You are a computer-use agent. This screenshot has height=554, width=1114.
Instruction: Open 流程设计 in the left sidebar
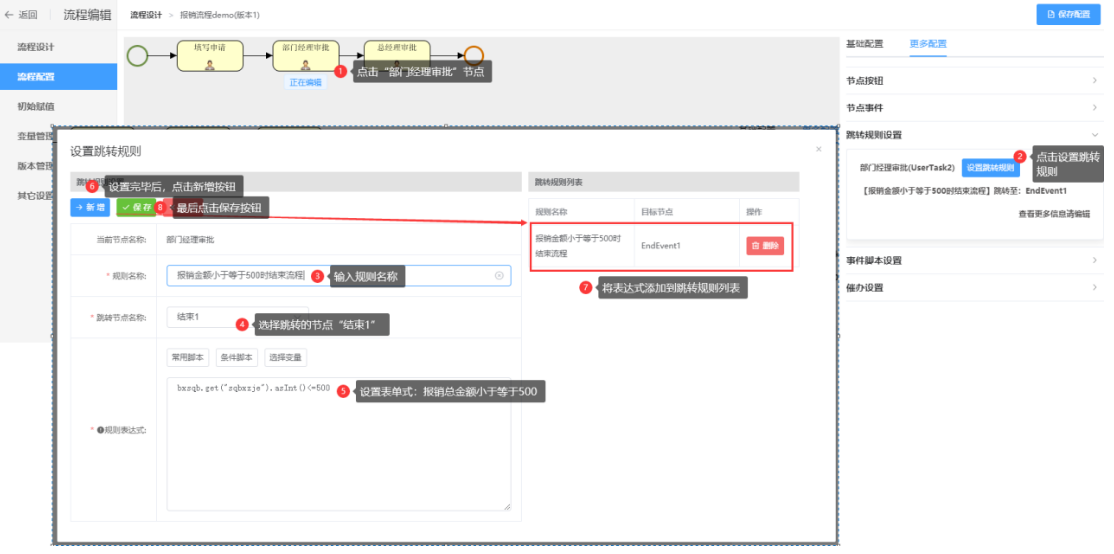[37, 47]
